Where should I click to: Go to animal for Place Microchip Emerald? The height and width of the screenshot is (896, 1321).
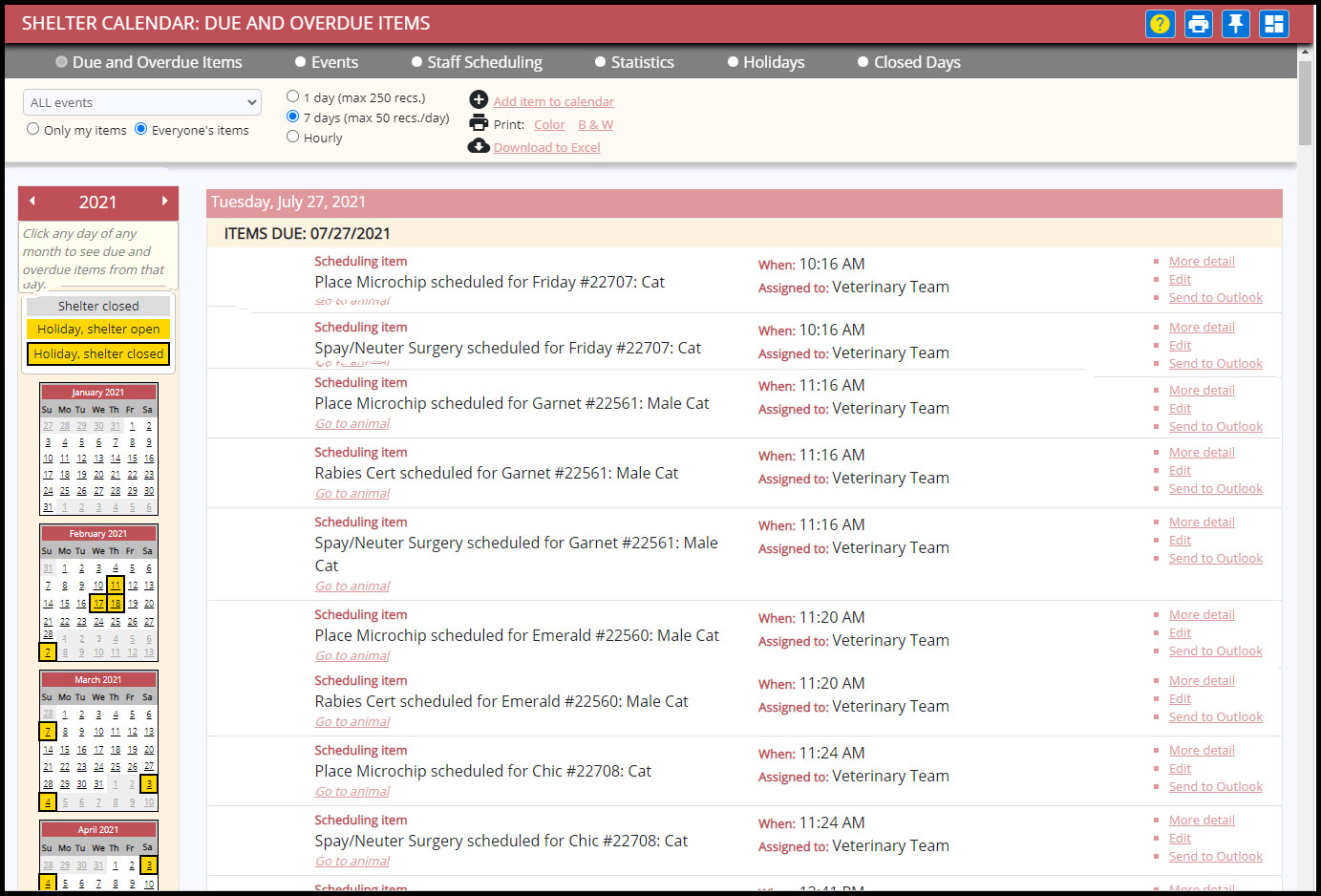click(352, 655)
